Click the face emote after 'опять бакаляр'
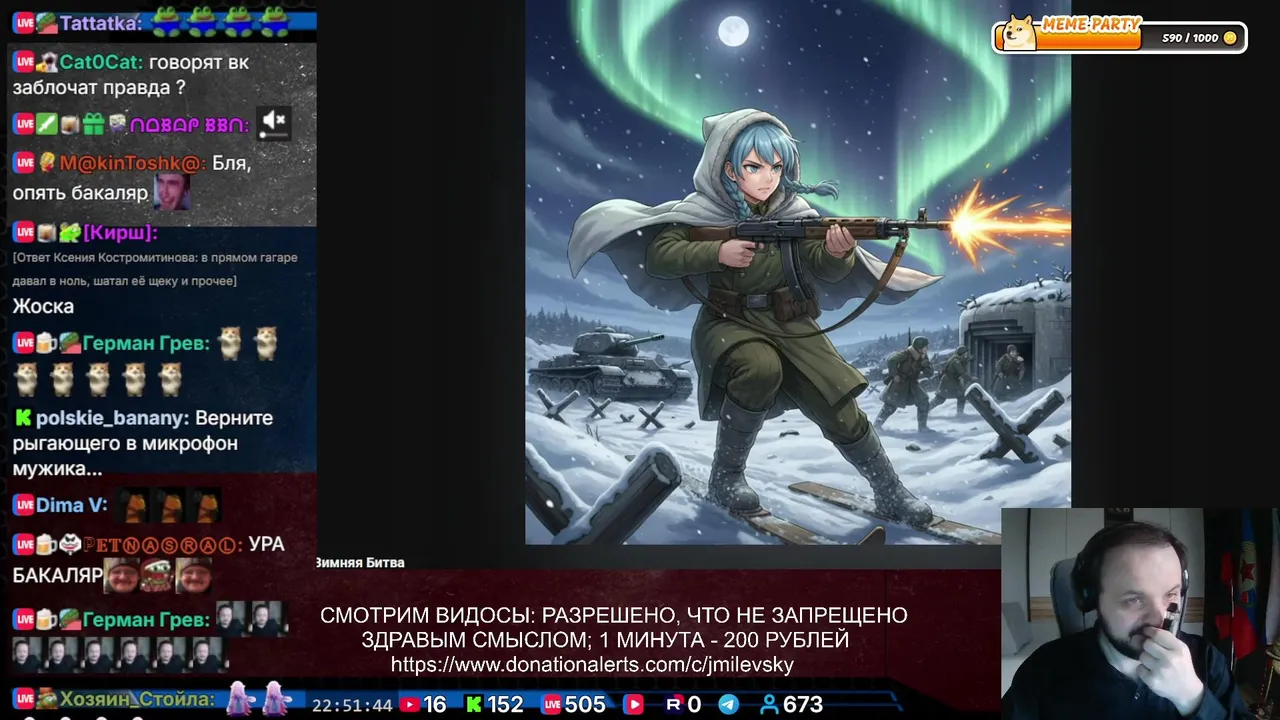 click(x=171, y=190)
